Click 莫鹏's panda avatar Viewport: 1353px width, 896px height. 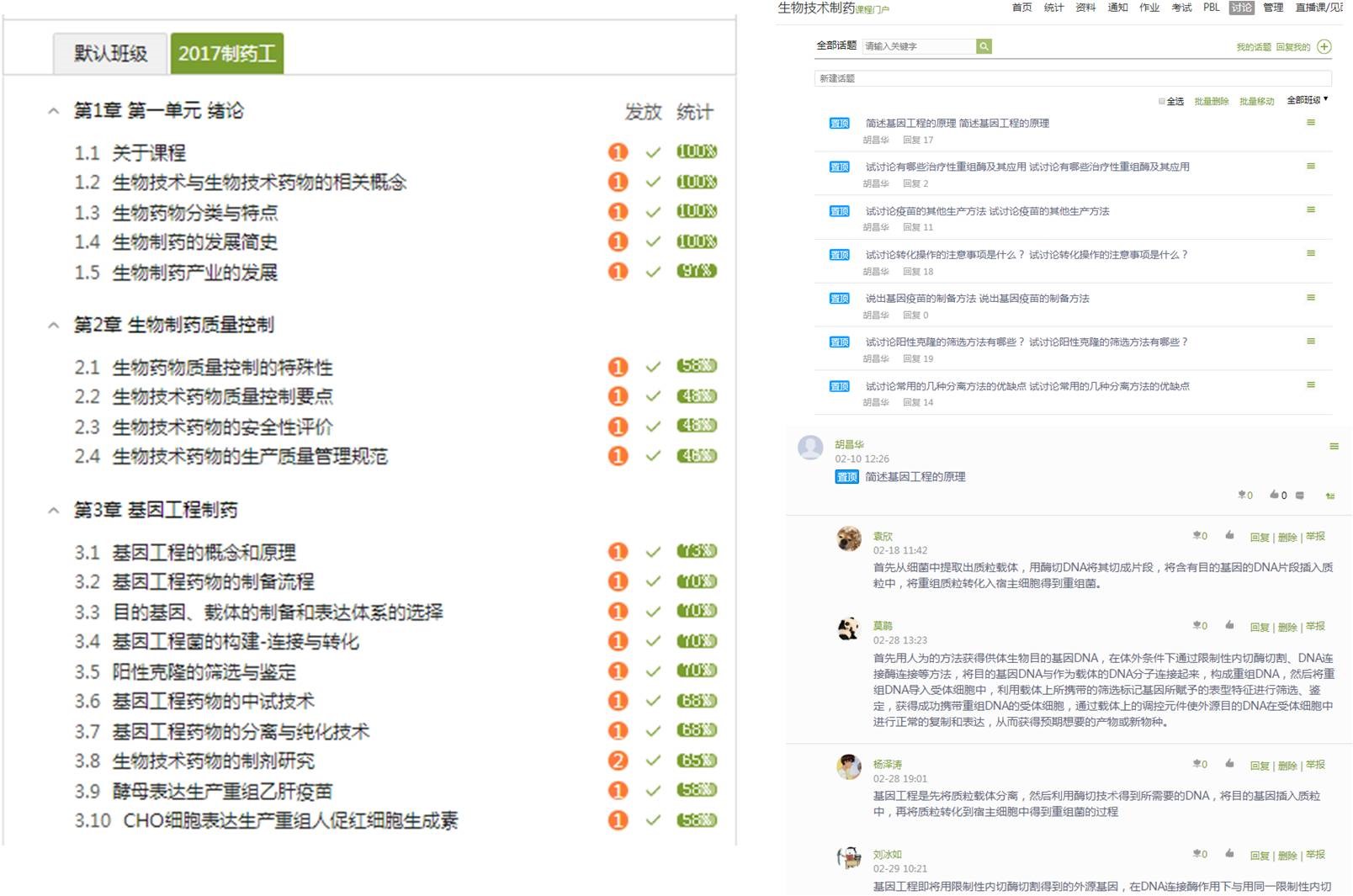click(x=849, y=628)
